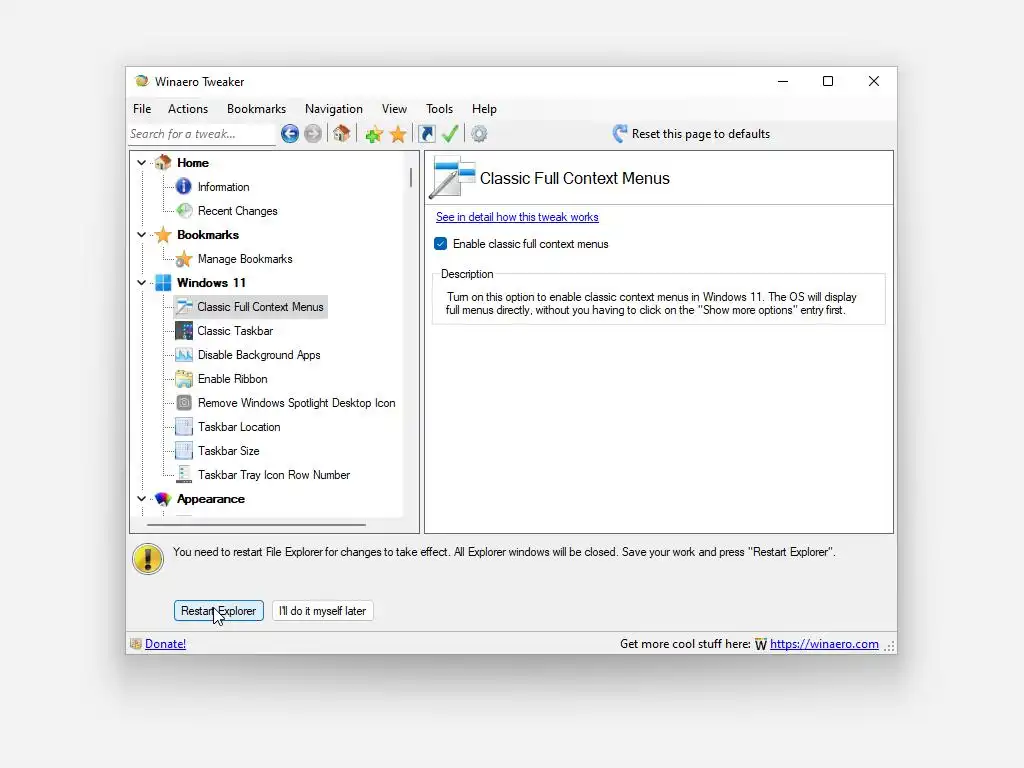Viewport: 1024px width, 768px height.
Task: Click the Donate! link
Action: pyautogui.click(x=165, y=644)
